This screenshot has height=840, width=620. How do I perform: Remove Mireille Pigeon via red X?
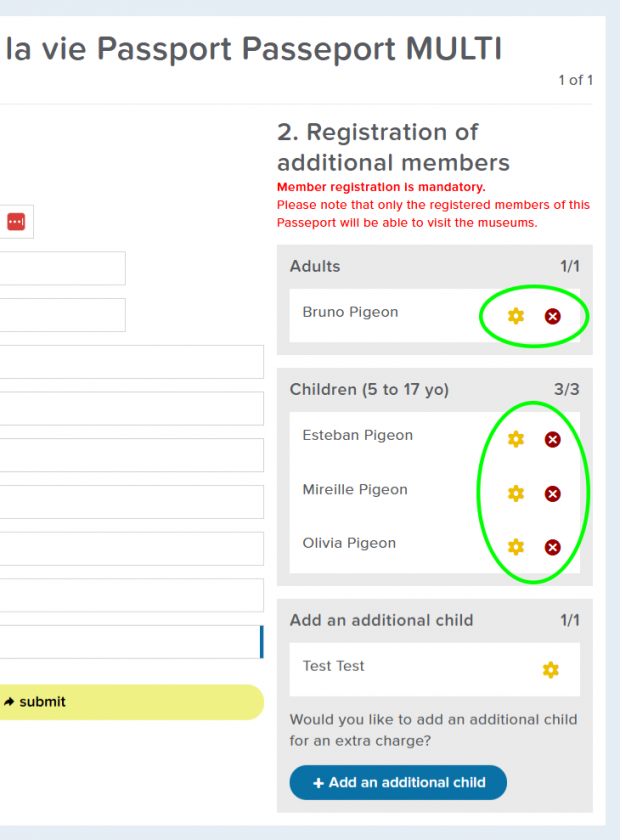click(552, 493)
